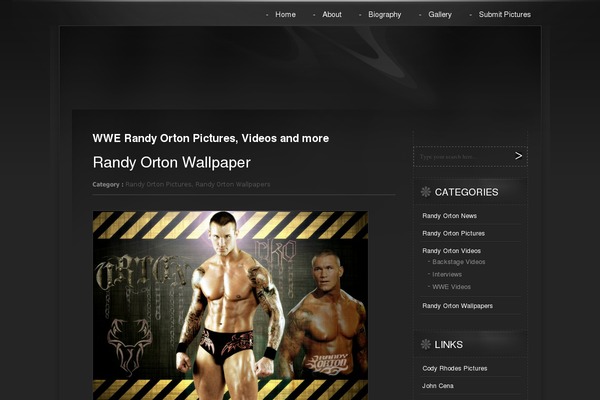Open the WWE Videos subcategory

pos(452,287)
